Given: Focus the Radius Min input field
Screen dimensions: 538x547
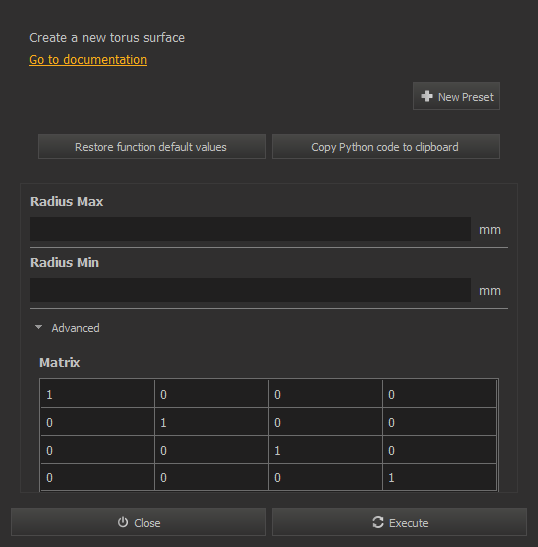Looking at the screenshot, I should tap(250, 290).
